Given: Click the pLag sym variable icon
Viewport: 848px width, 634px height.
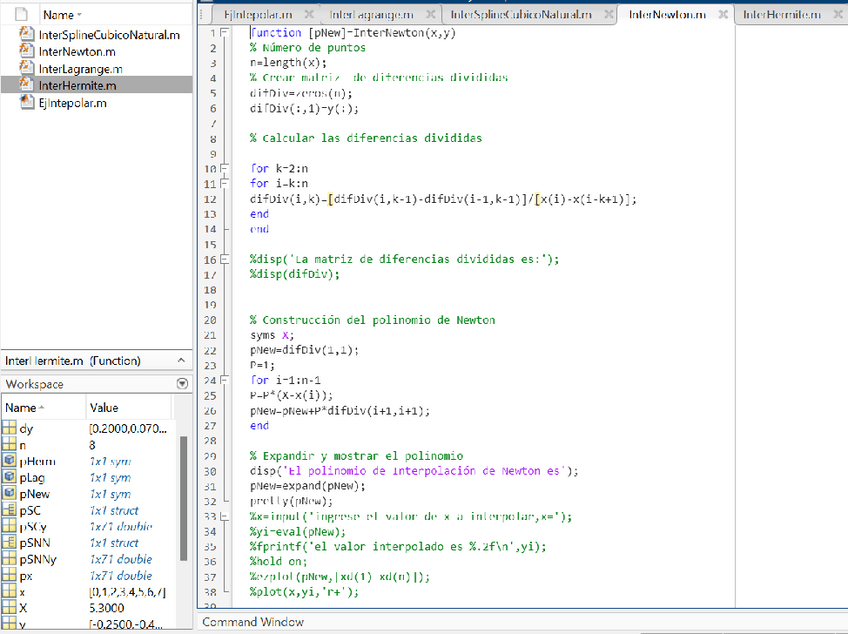Looking at the screenshot, I should 9,478.
